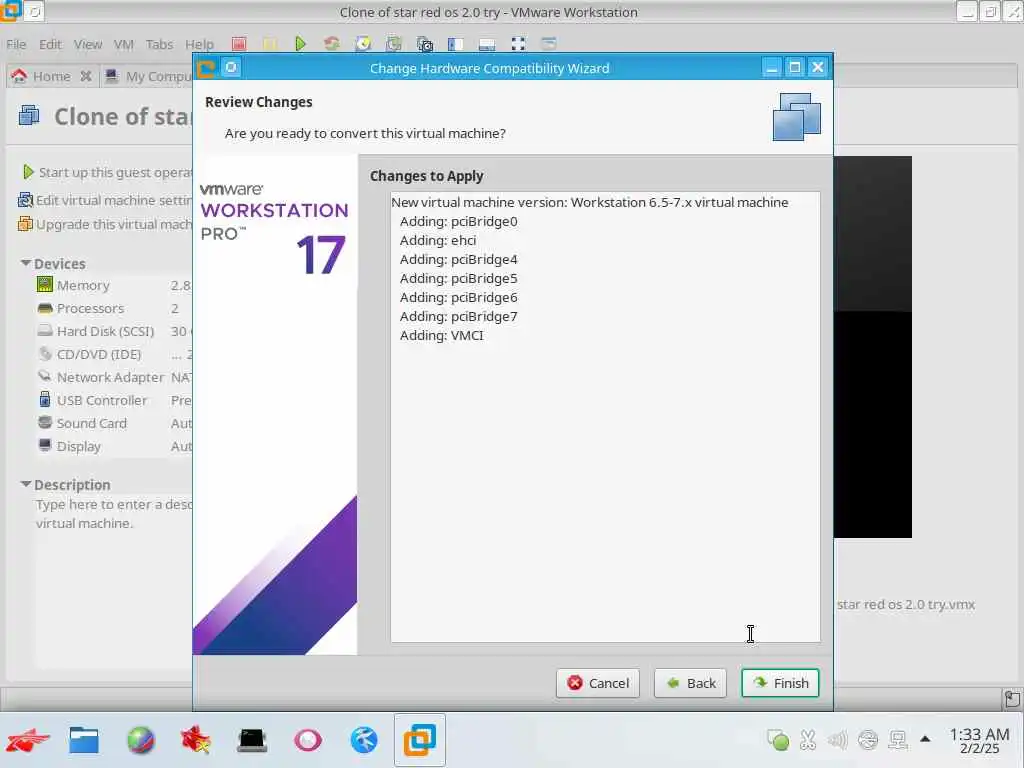Image resolution: width=1024 pixels, height=768 pixels.
Task: Toggle the library sidebar toolbar icon
Action: pos(456,44)
